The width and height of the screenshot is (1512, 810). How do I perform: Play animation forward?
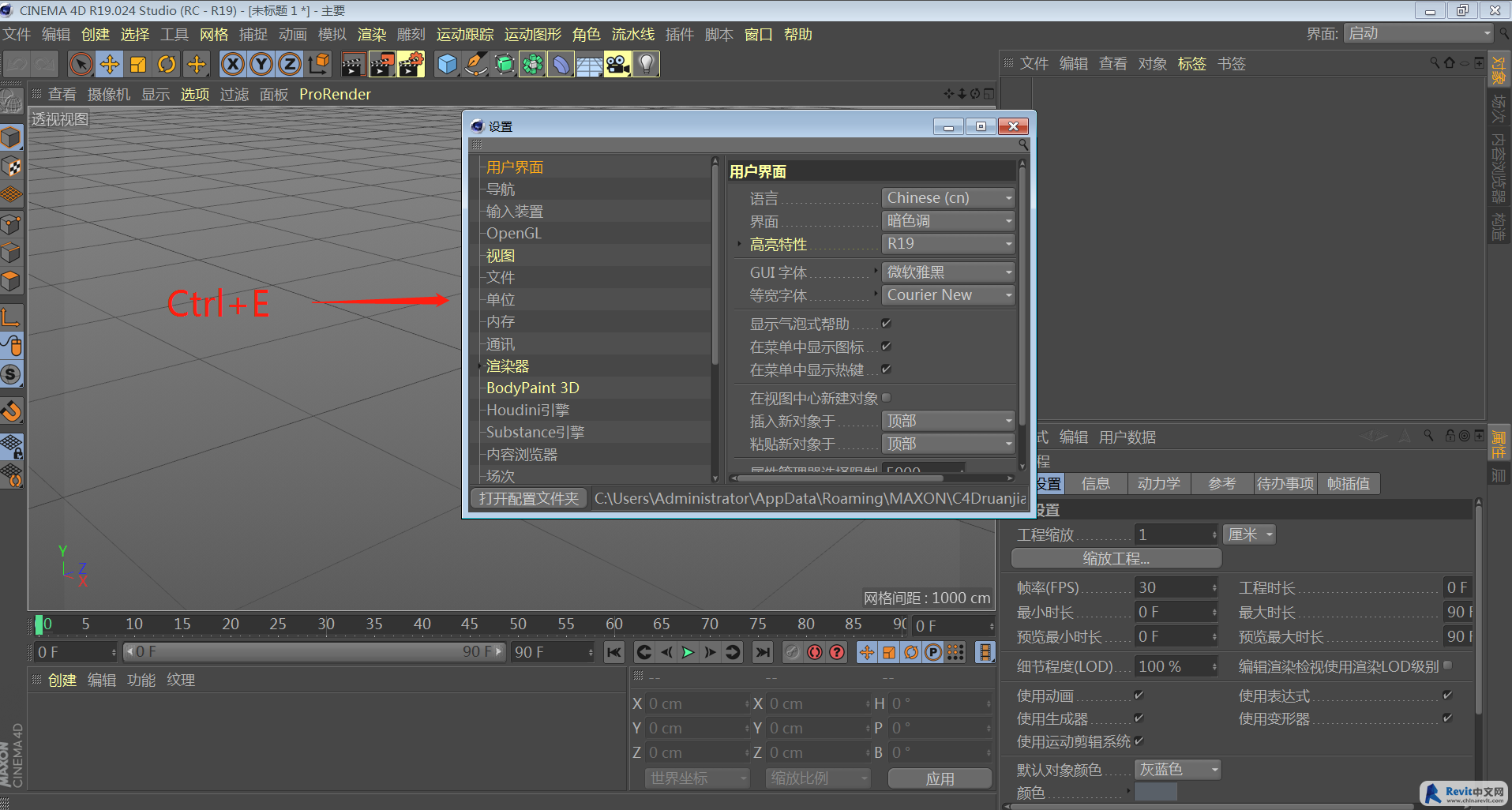688,652
